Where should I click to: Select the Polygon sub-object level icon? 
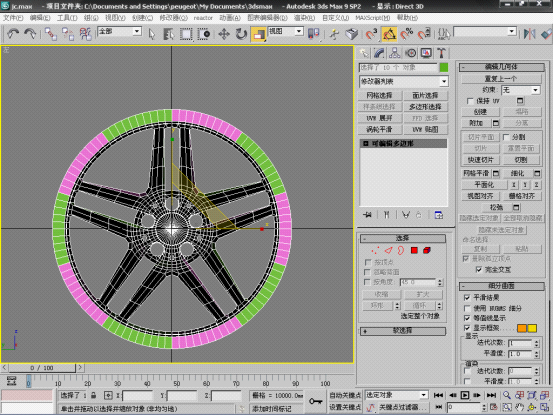414,250
